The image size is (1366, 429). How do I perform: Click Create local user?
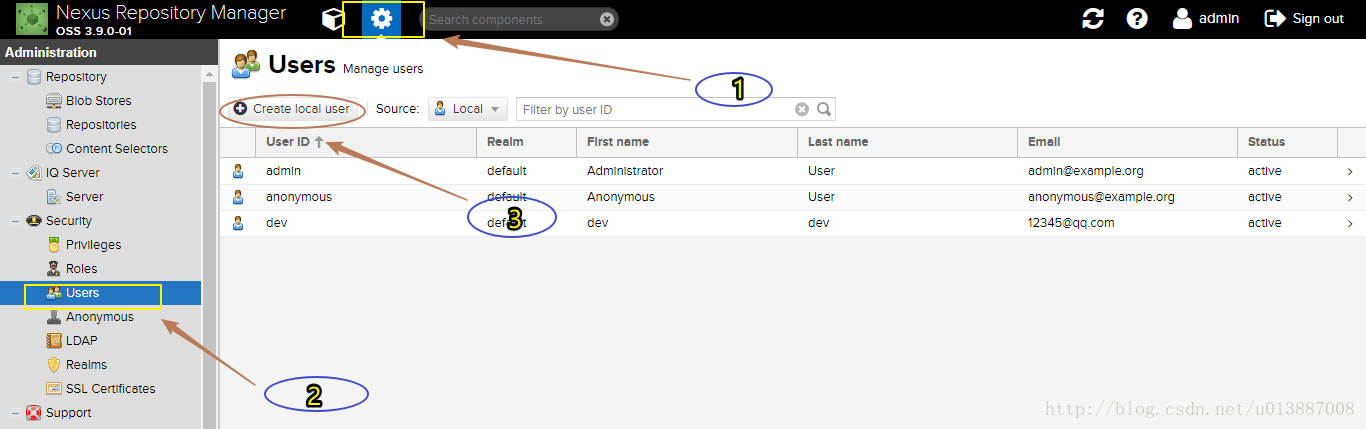coord(291,109)
